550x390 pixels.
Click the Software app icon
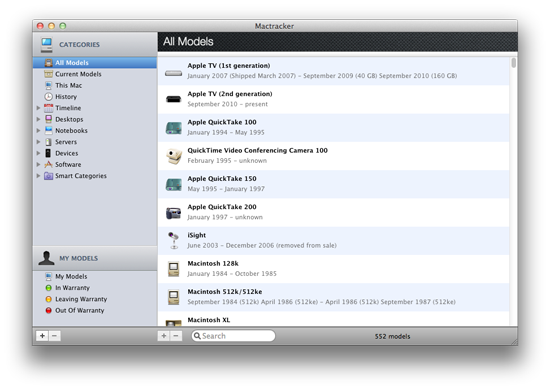point(48,164)
